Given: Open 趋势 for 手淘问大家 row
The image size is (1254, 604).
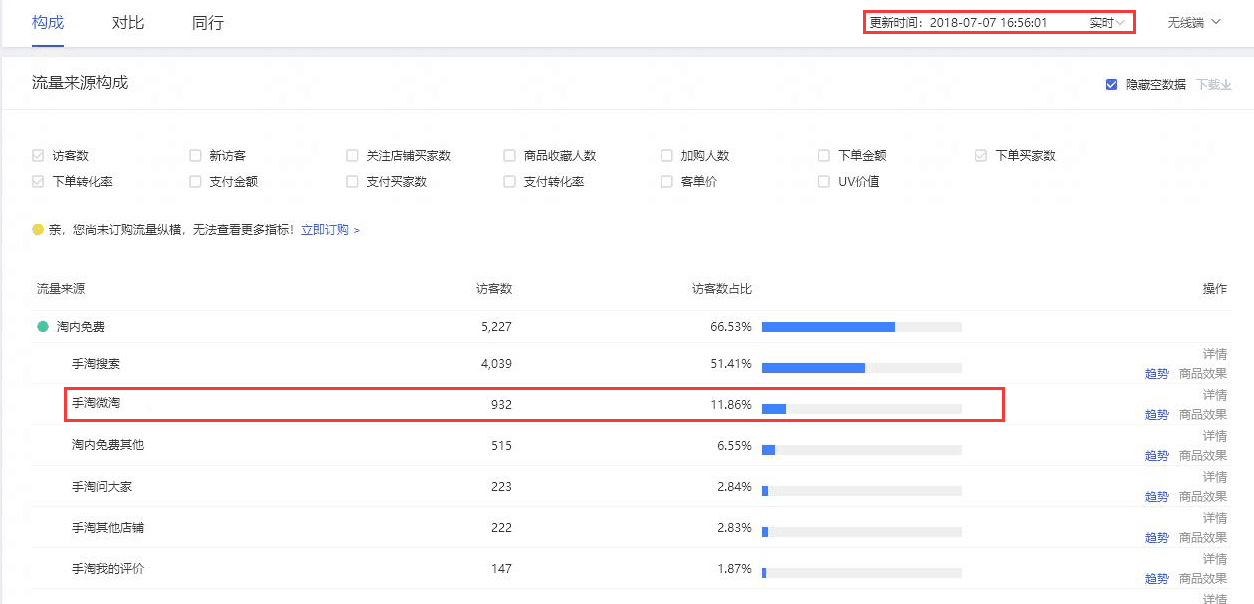Looking at the screenshot, I should (1157, 497).
